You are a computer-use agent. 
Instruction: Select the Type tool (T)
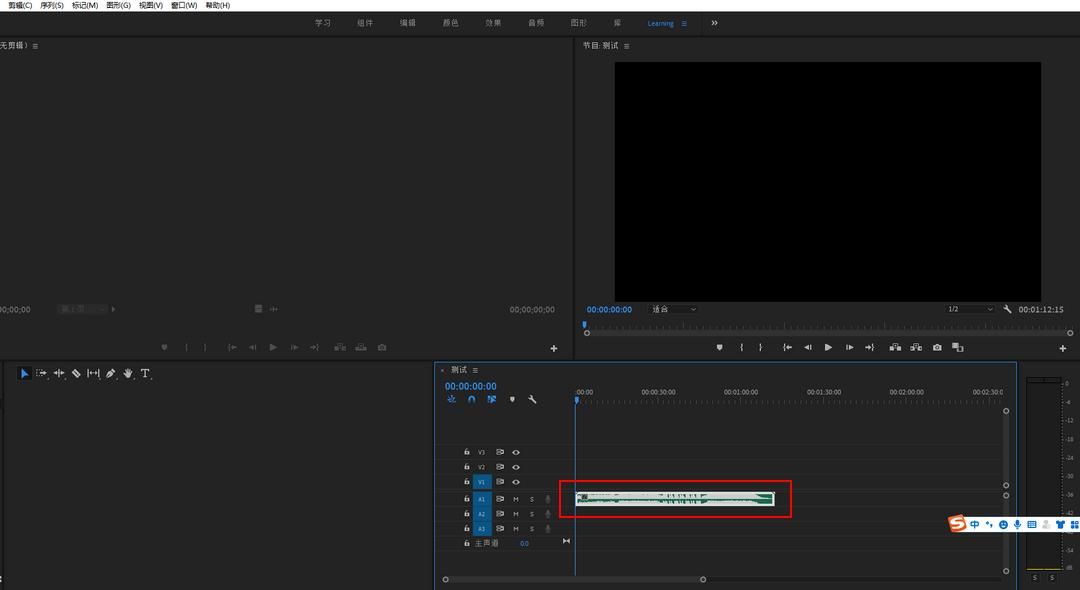145,373
